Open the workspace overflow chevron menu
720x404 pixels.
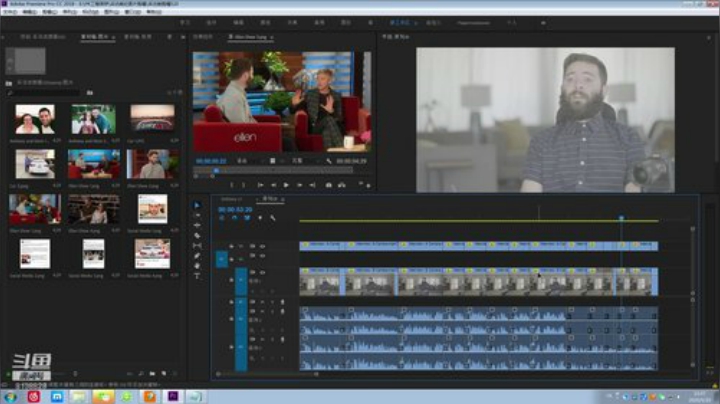coord(544,22)
